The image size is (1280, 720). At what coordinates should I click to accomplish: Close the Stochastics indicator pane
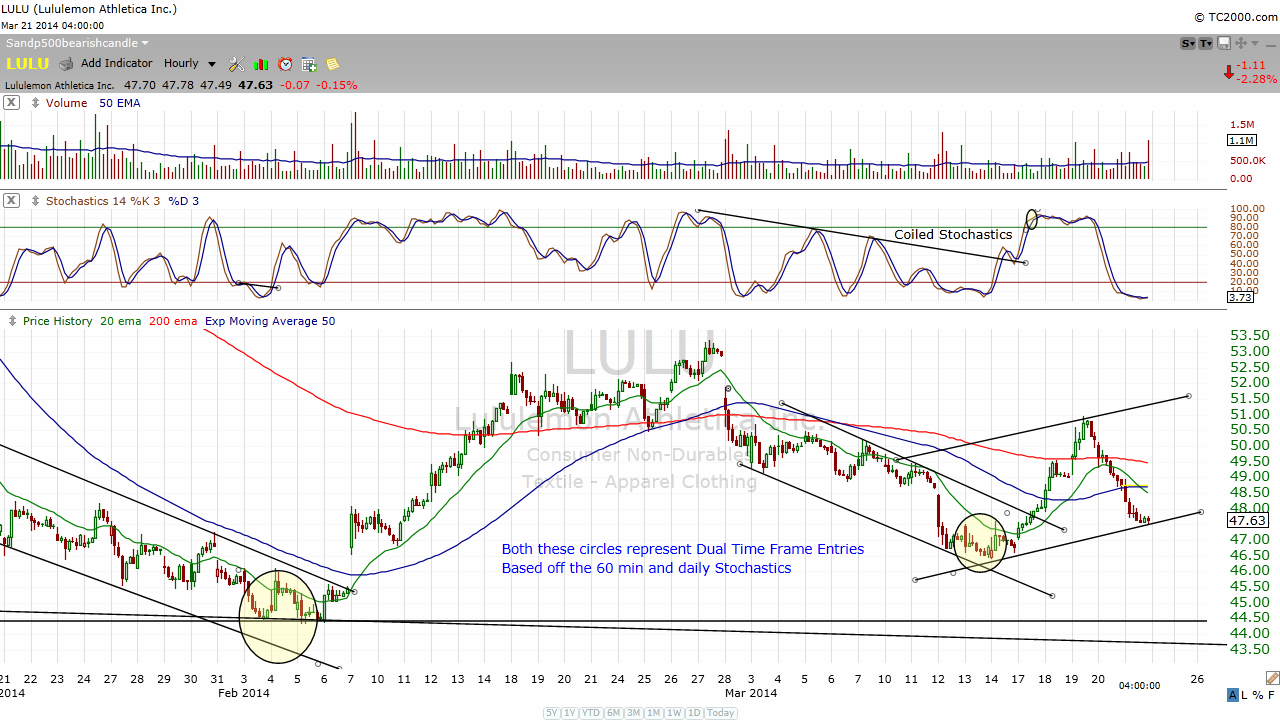tap(11, 200)
